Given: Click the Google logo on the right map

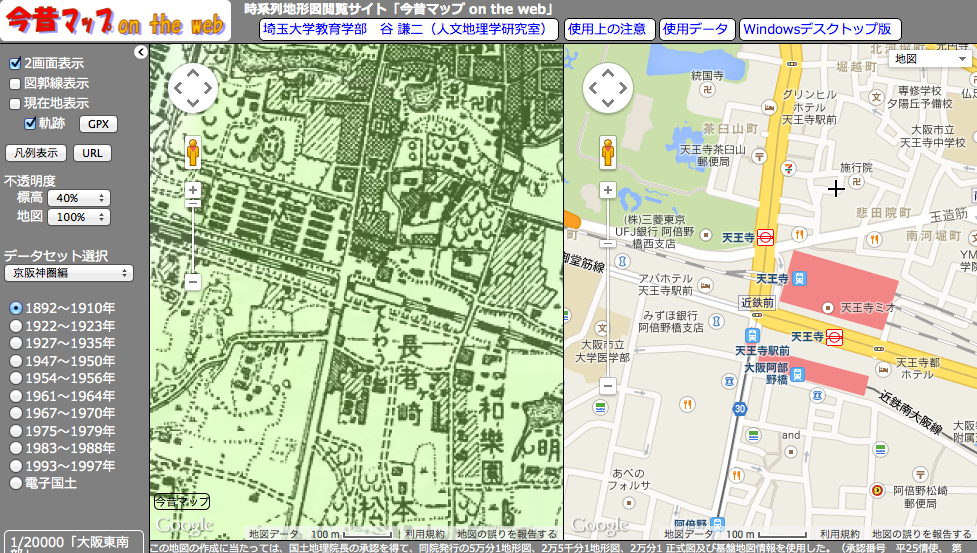Looking at the screenshot, I should click(599, 526).
